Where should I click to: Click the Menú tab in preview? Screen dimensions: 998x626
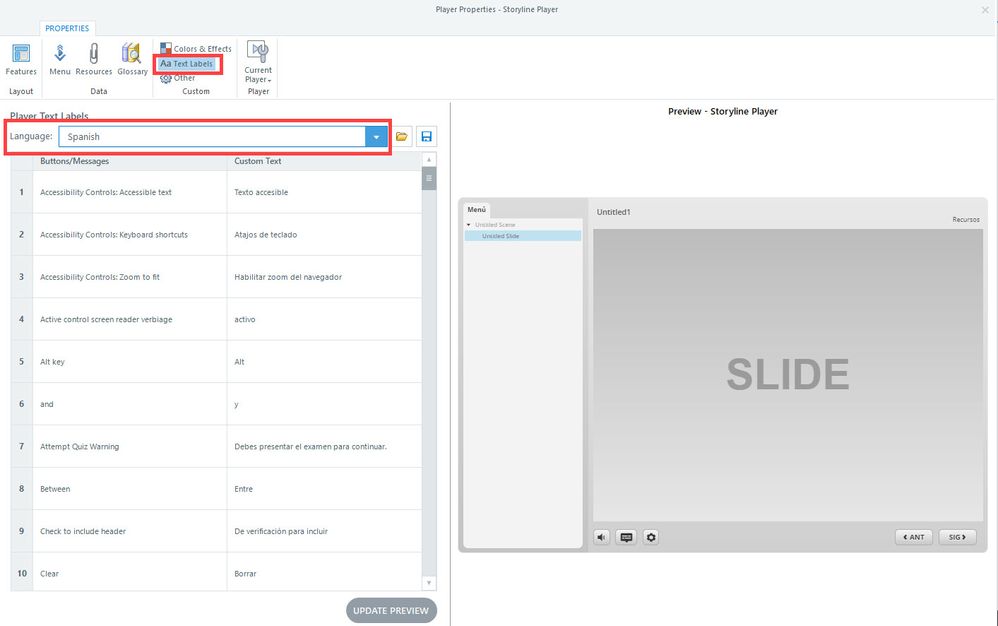(x=477, y=209)
